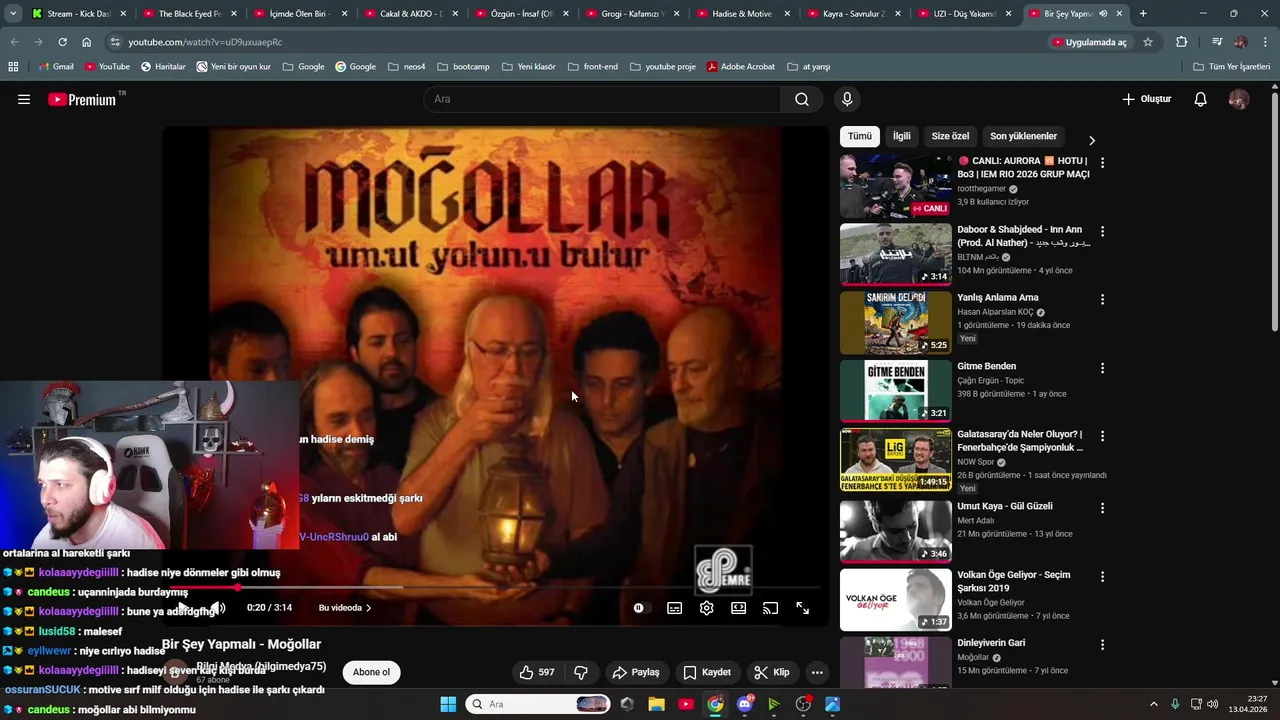1280x720 pixels.
Task: Open options for the CANLI AURORA video
Action: coord(1102,162)
